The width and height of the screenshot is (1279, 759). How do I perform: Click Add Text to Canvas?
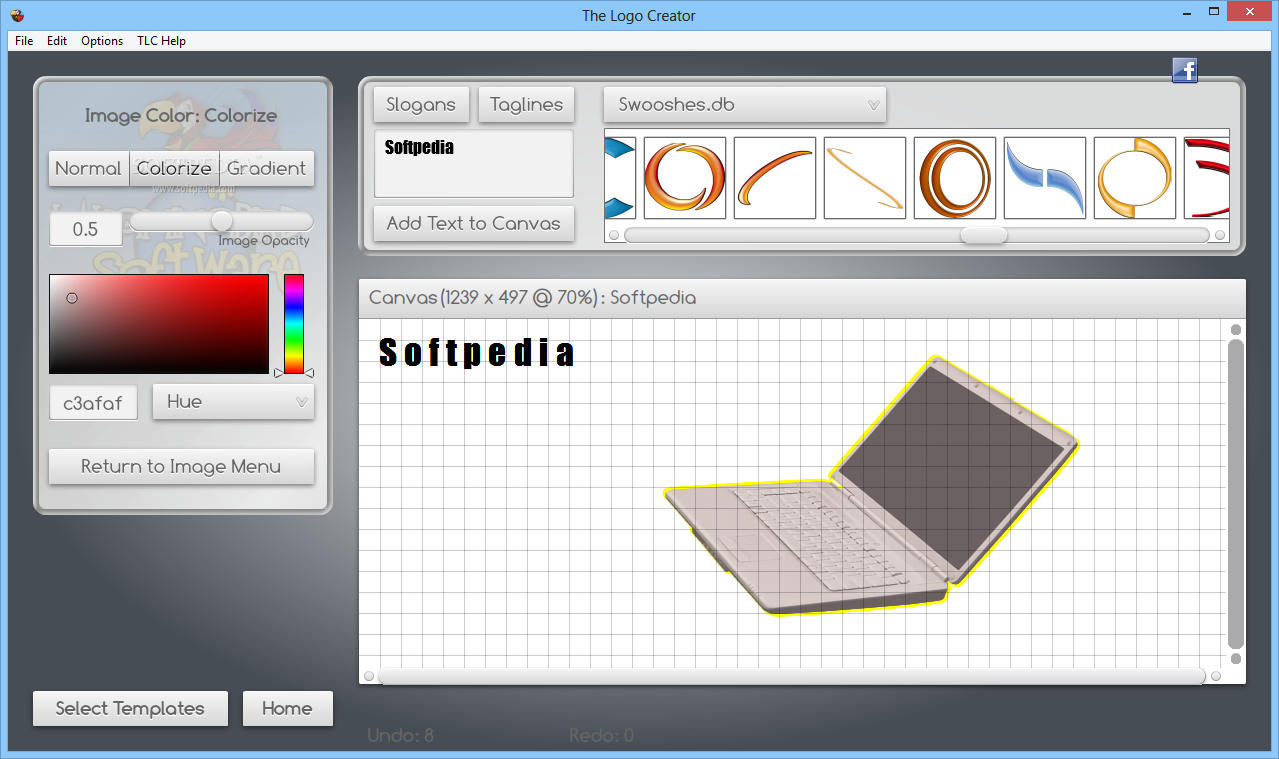474,223
